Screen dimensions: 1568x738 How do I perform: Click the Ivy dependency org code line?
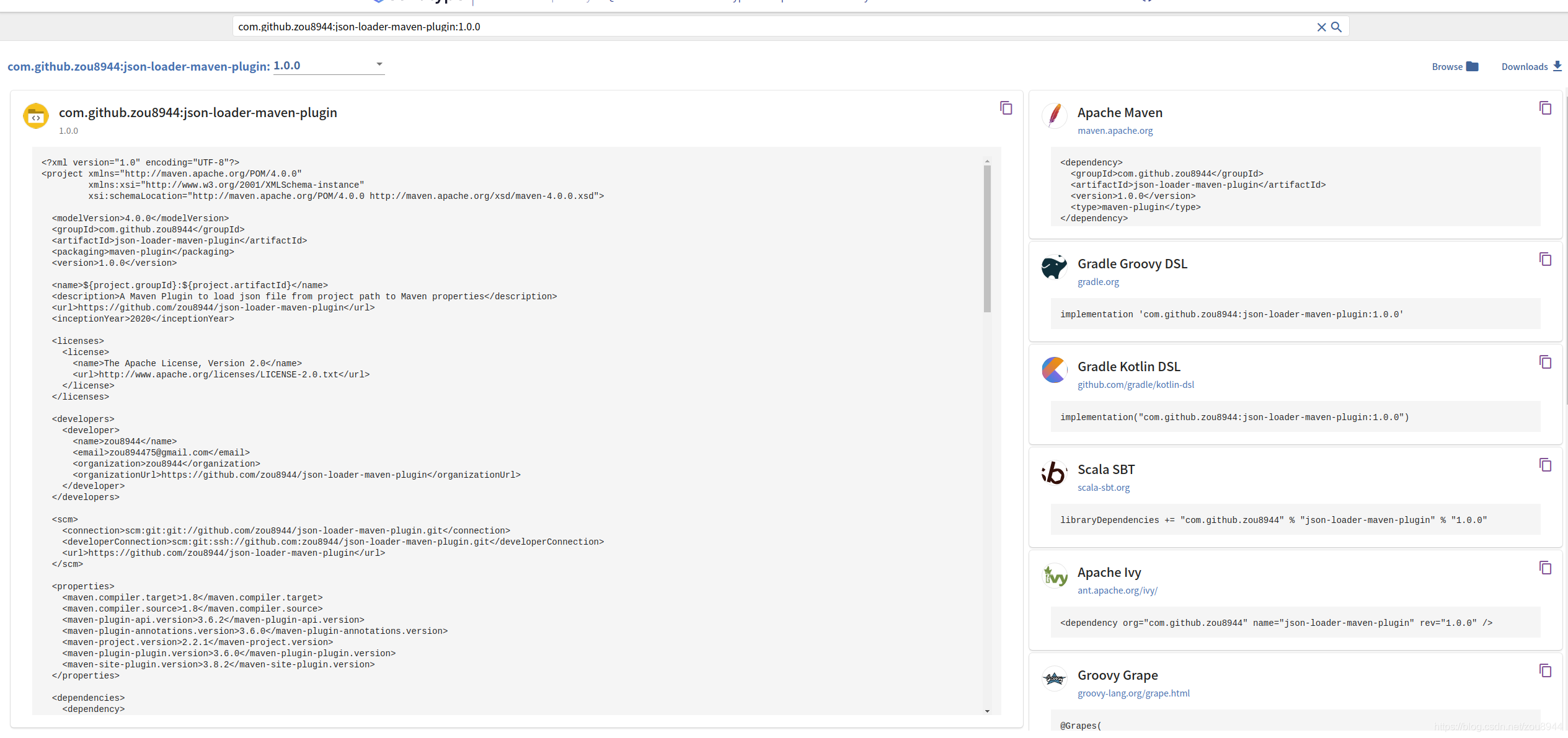point(1276,623)
